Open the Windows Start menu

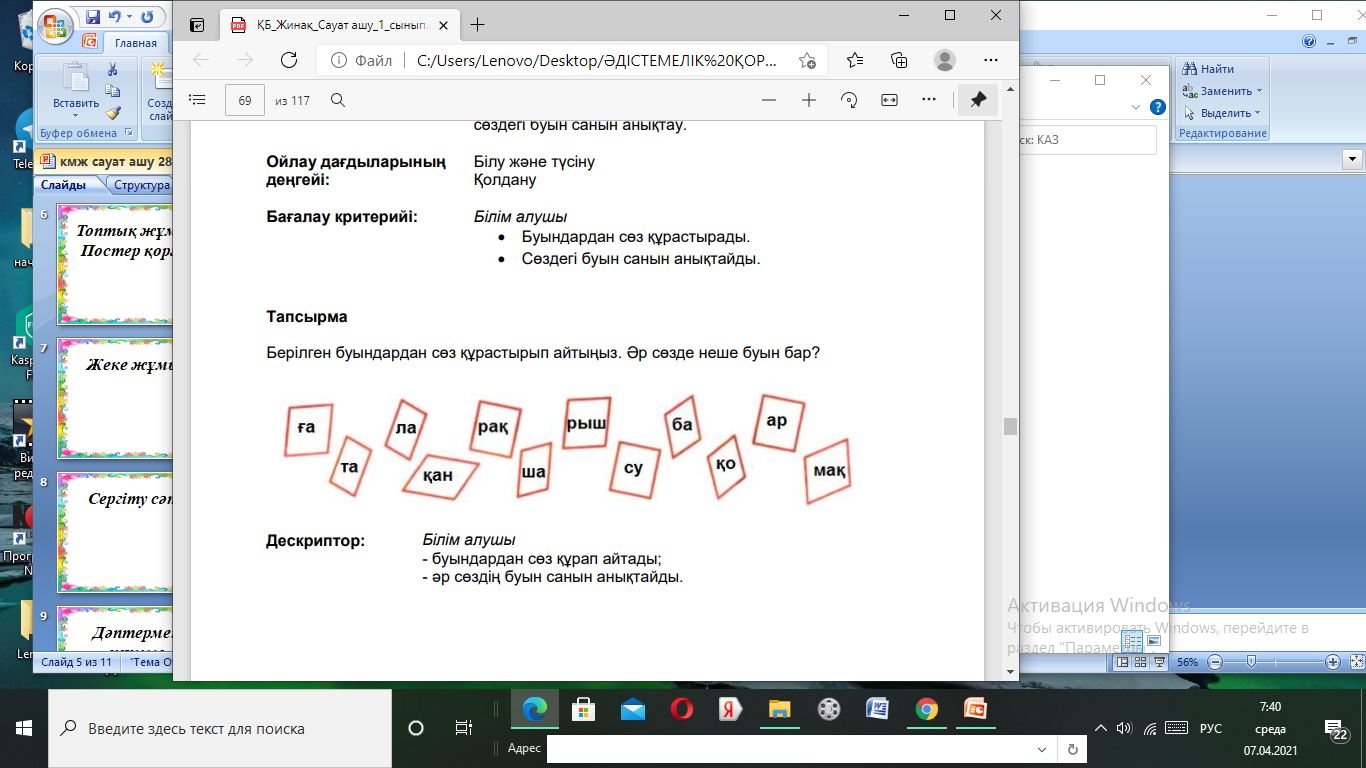pyautogui.click(x=24, y=728)
